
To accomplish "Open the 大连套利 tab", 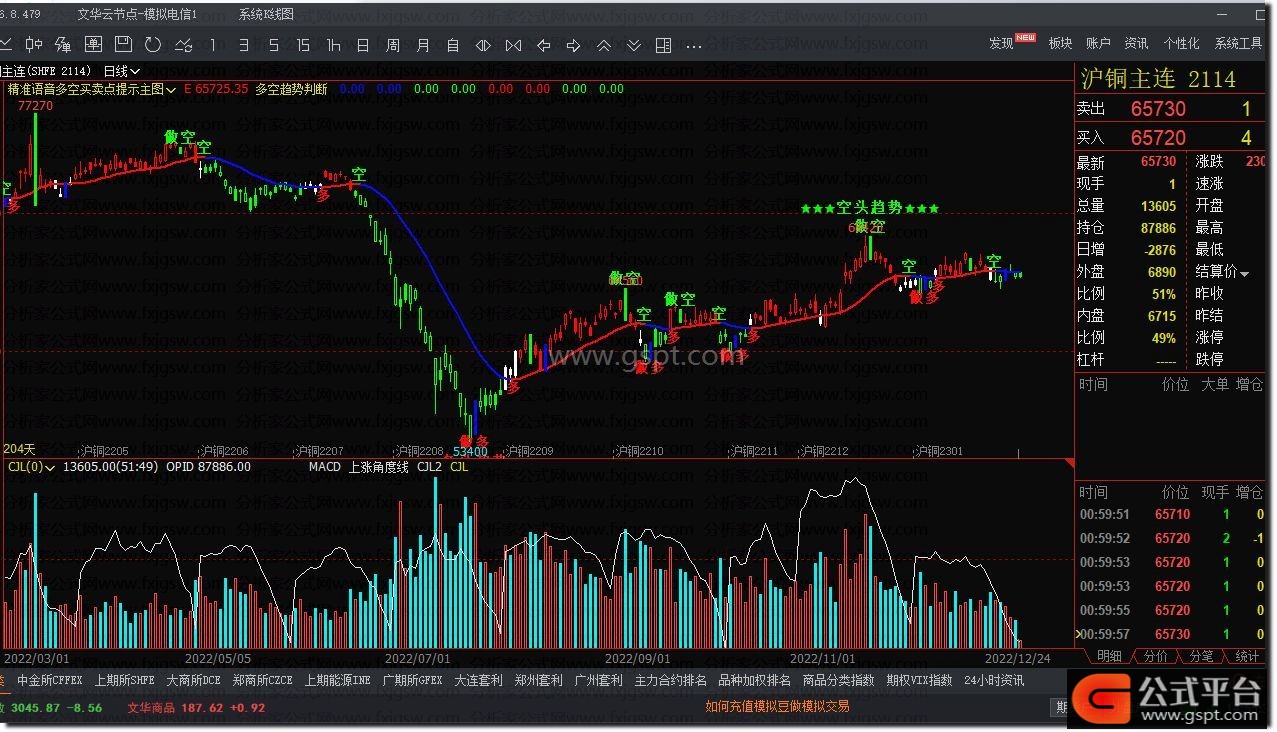I will (479, 681).
